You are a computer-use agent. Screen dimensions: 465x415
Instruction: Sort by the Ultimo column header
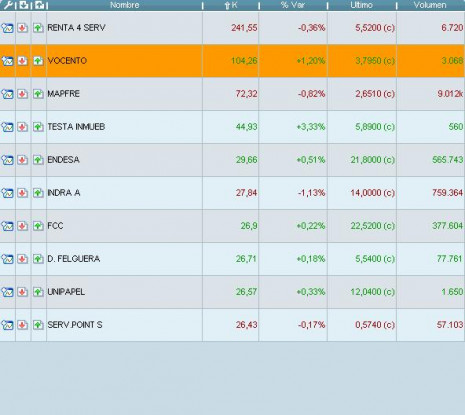pyautogui.click(x=361, y=5)
